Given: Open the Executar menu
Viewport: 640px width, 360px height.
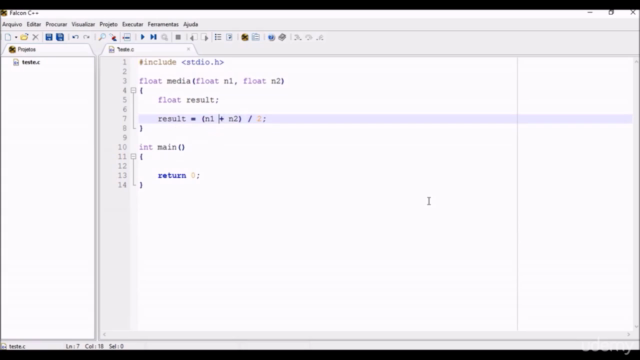Looking at the screenshot, I should point(133,24).
